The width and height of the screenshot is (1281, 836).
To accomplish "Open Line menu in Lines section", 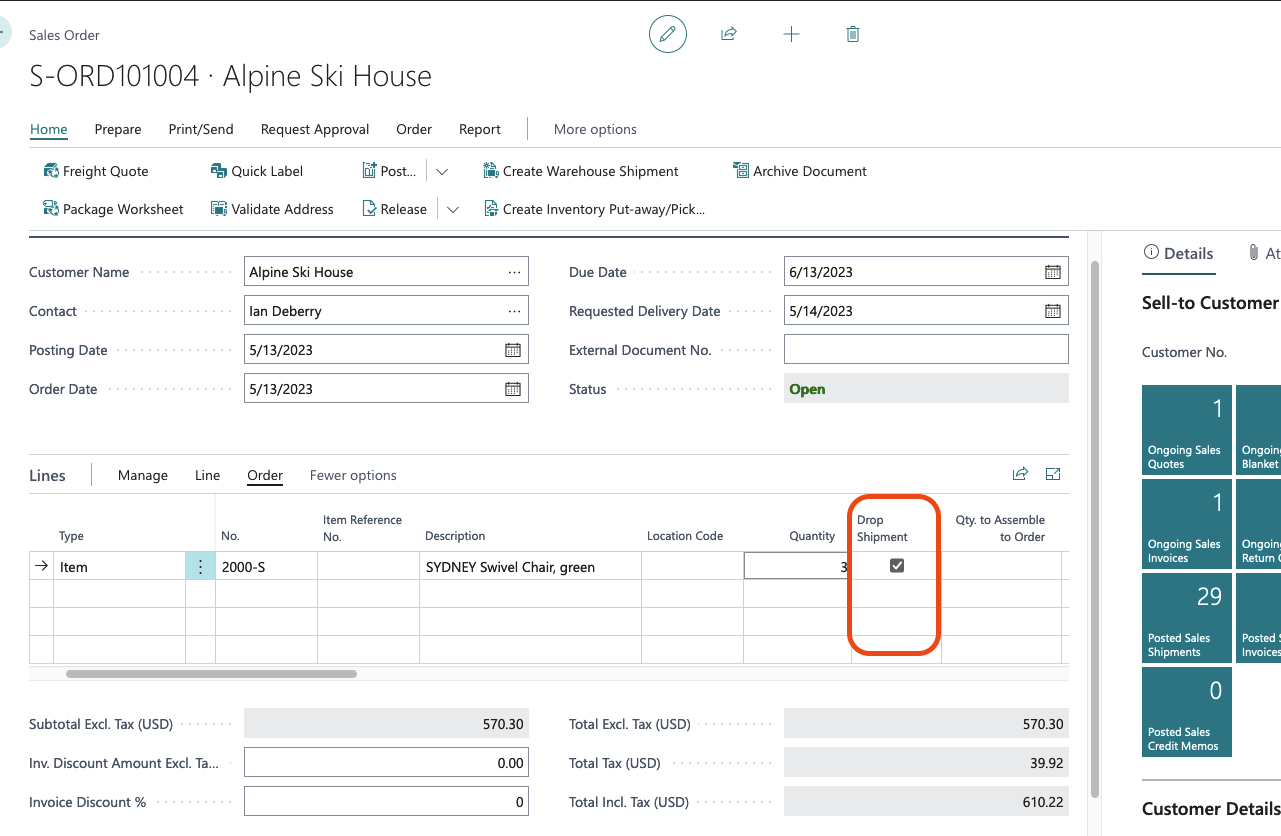I will coord(207,475).
